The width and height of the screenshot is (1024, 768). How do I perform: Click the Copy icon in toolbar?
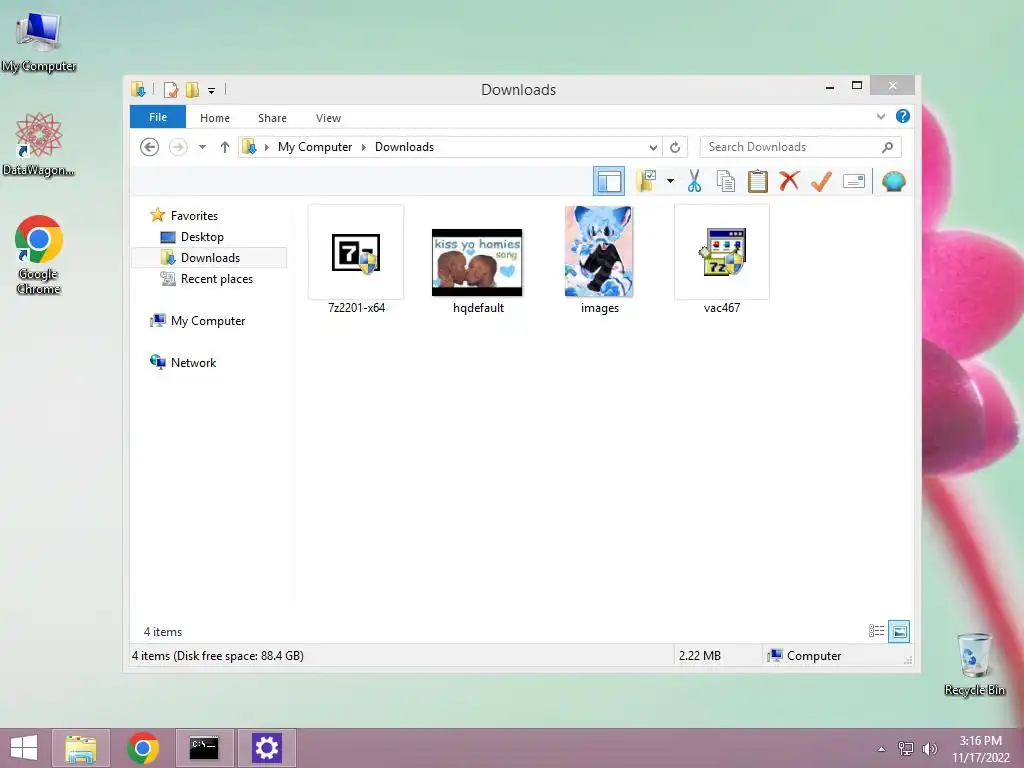[x=726, y=181]
